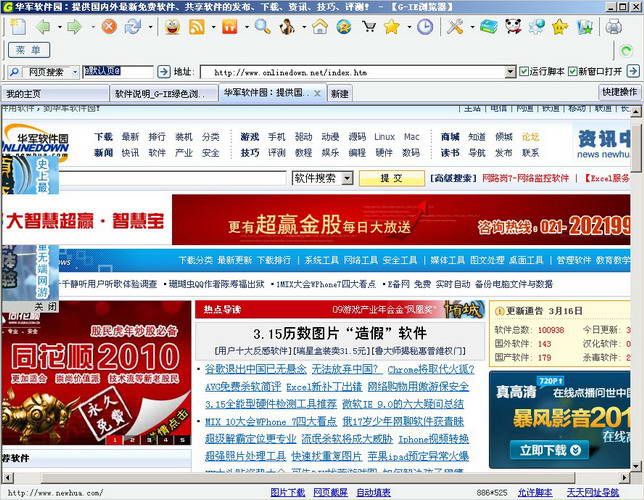Viewport: 644px width, 500px height.
Task: Open the 网页搜索 search type dropdown
Action: (75, 72)
